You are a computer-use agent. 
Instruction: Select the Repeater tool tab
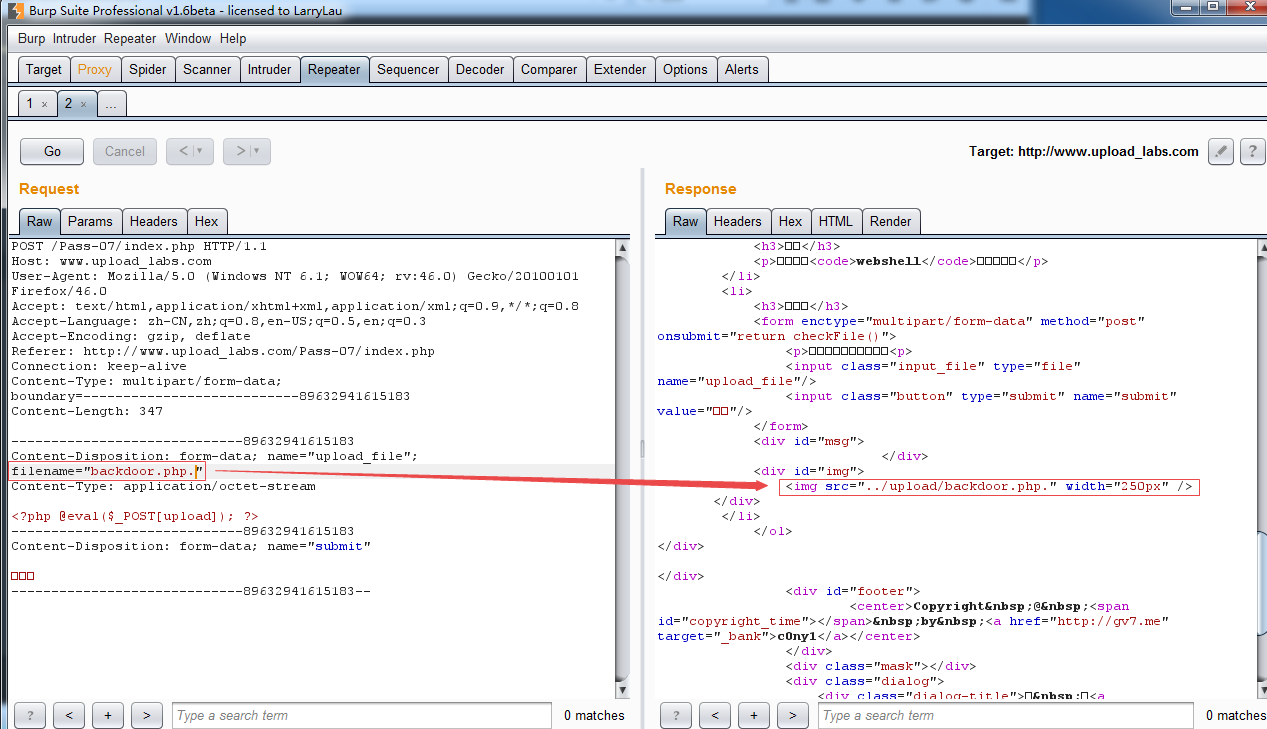click(334, 69)
